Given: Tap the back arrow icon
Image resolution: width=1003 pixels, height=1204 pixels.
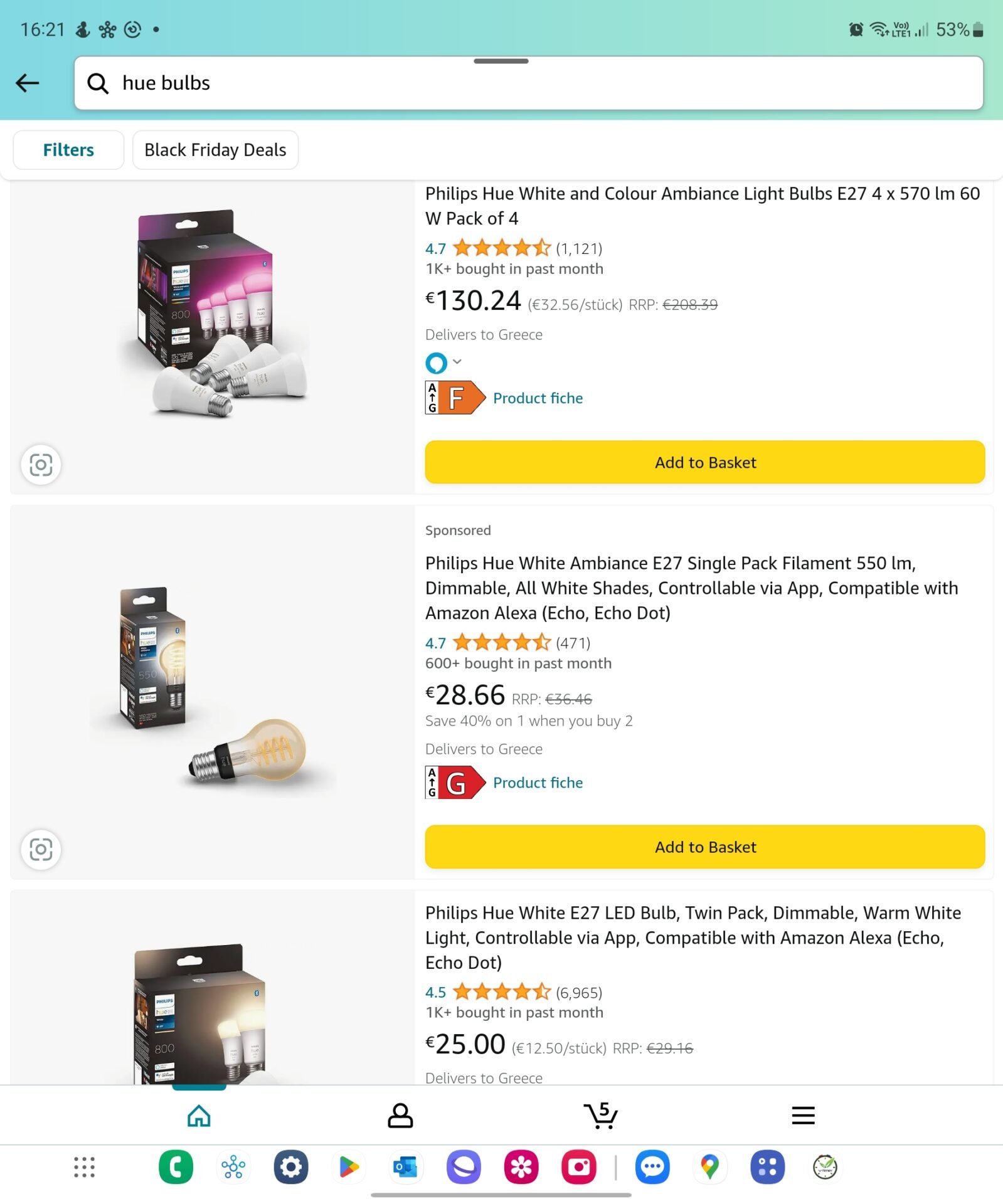Looking at the screenshot, I should point(28,83).
